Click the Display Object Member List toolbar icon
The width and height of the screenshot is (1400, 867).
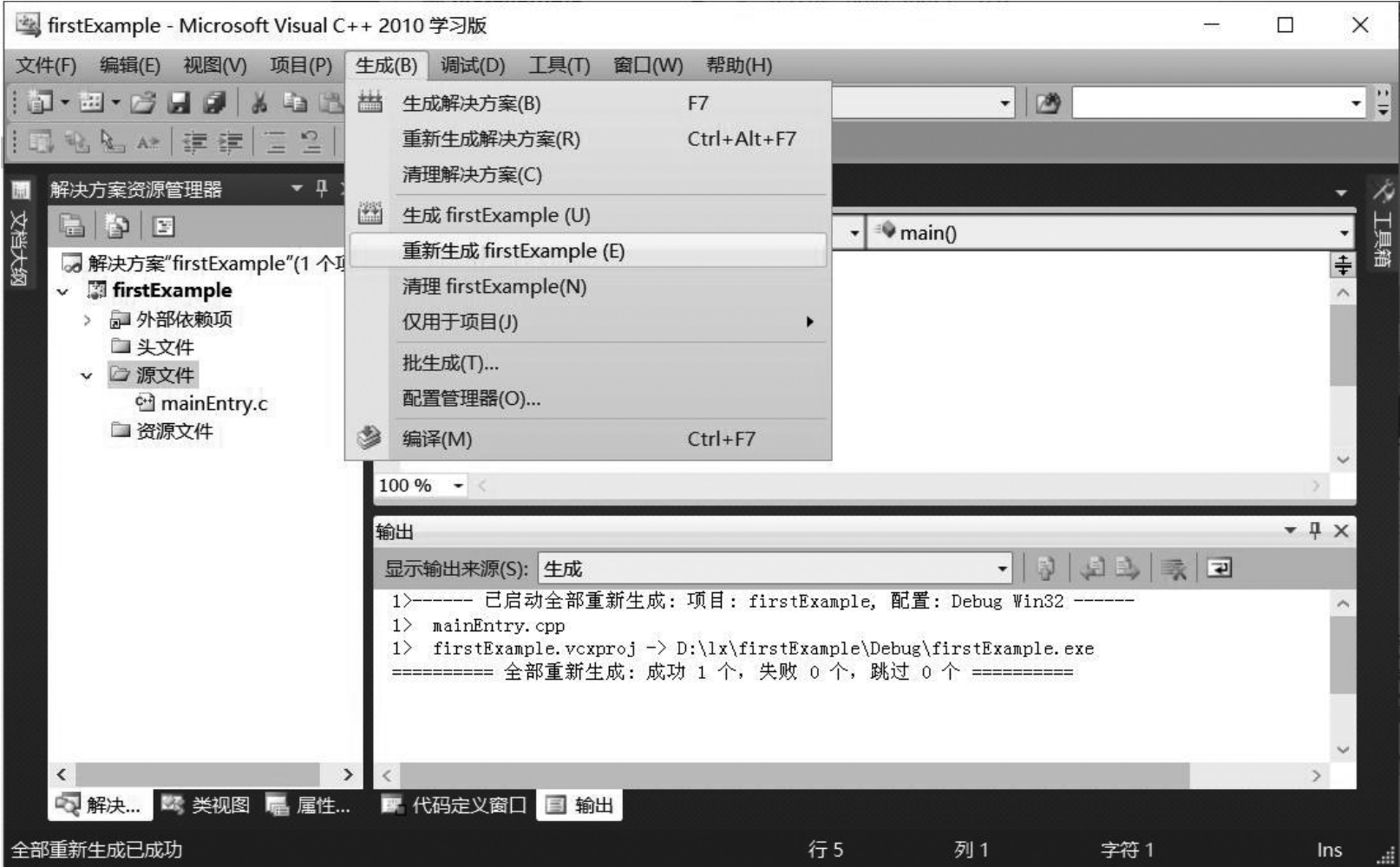pos(40,141)
